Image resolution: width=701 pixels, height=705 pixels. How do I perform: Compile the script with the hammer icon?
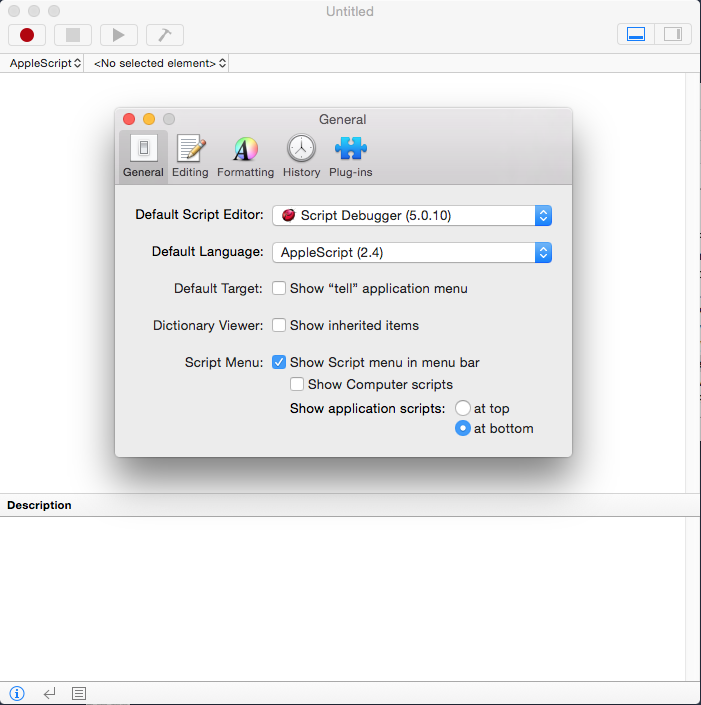(x=165, y=35)
